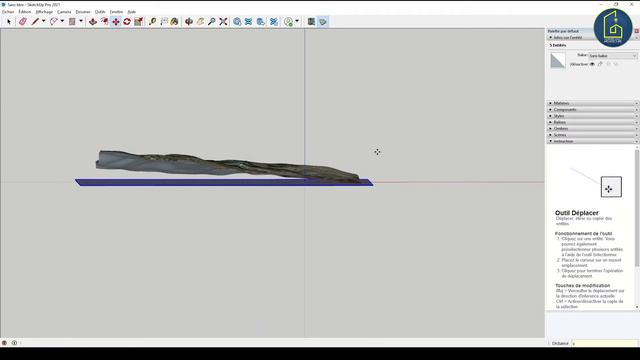Click the blue rectangle in the model
Image resolution: width=640 pixels, height=360 pixels.
(x=224, y=182)
